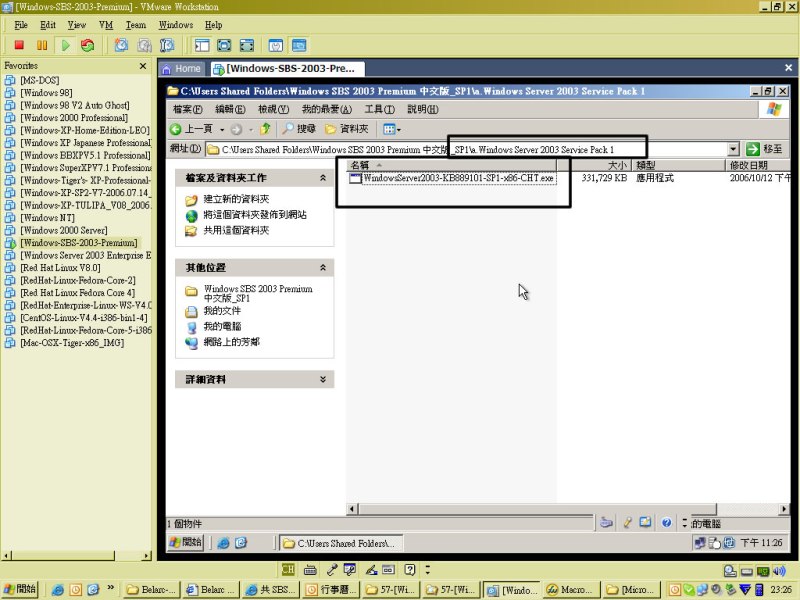Open the VM menu
Screen dimensions: 800x600
click(106, 25)
